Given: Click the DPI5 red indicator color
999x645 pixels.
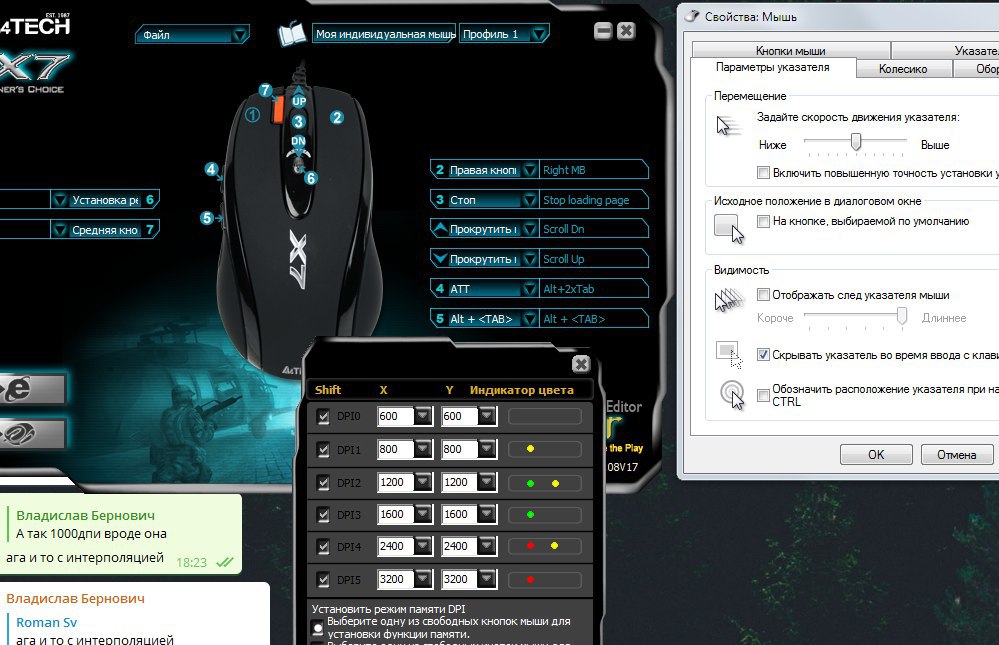Looking at the screenshot, I should tap(530, 579).
